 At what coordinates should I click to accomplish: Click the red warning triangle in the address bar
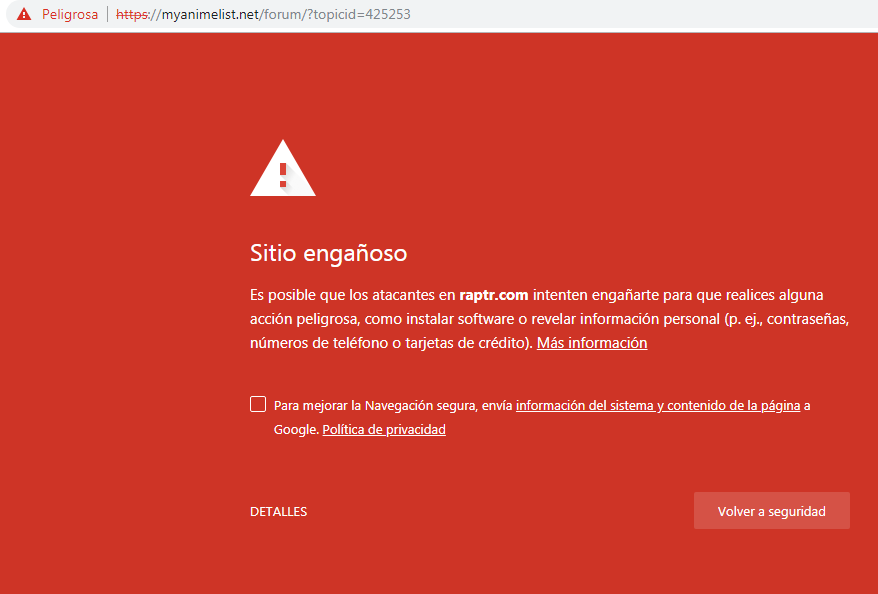click(22, 14)
